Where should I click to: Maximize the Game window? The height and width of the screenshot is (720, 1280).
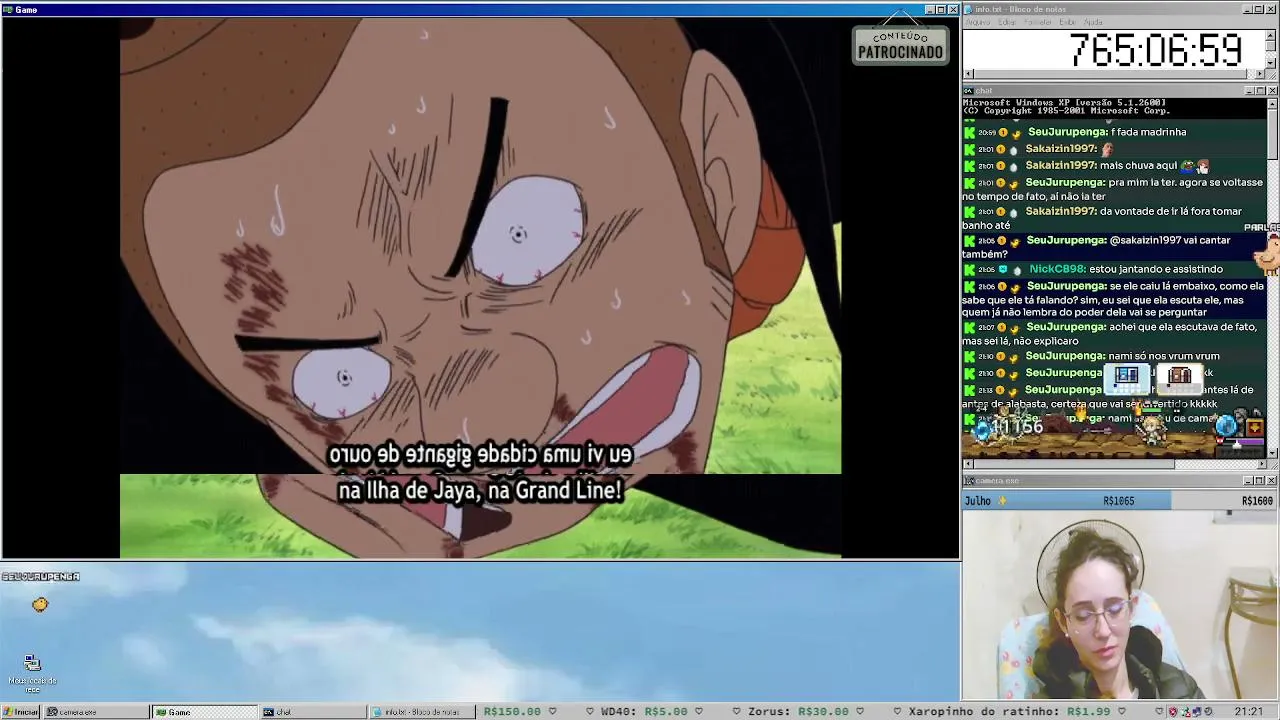pyautogui.click(x=941, y=10)
